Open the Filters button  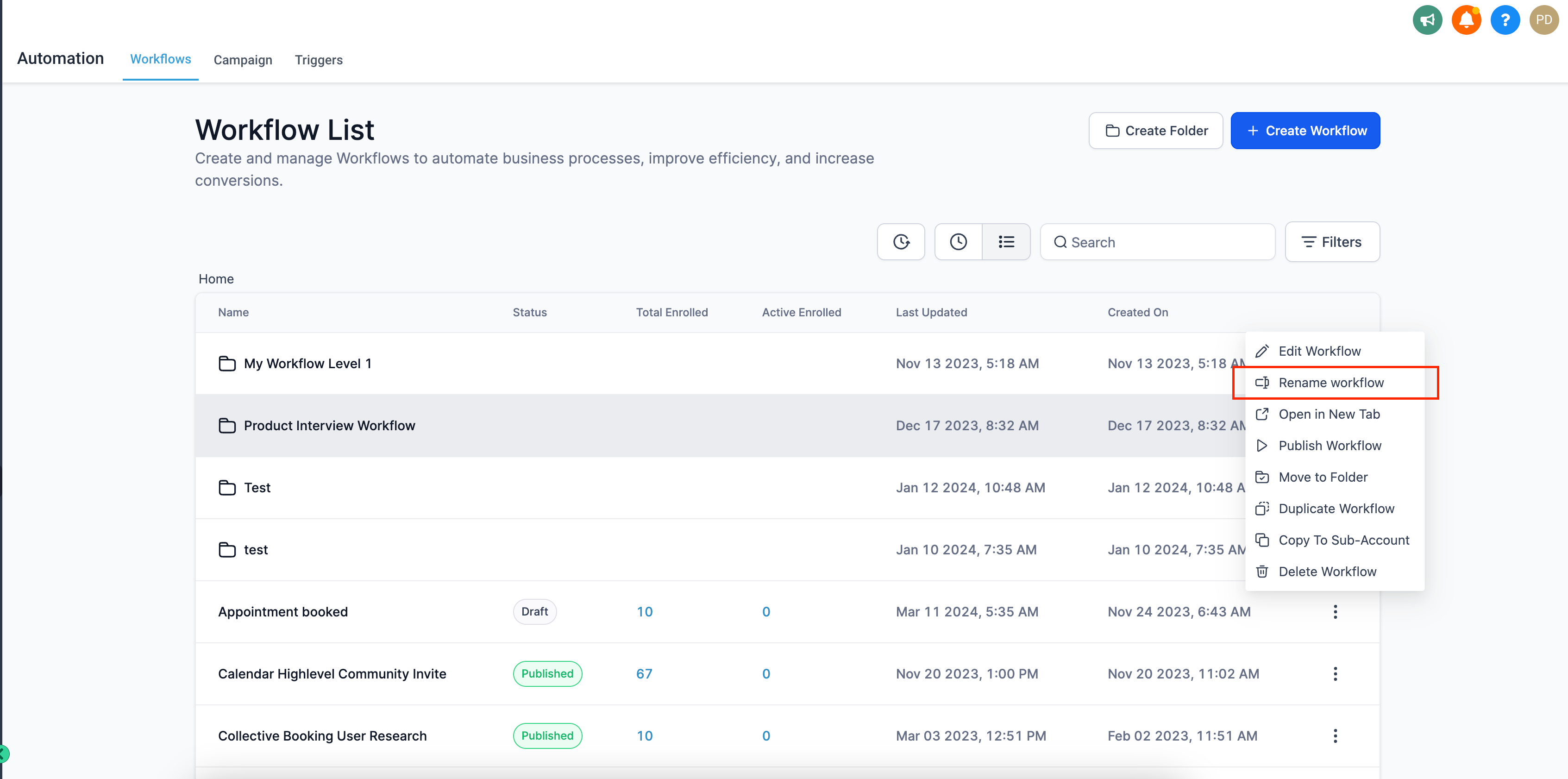coord(1332,242)
